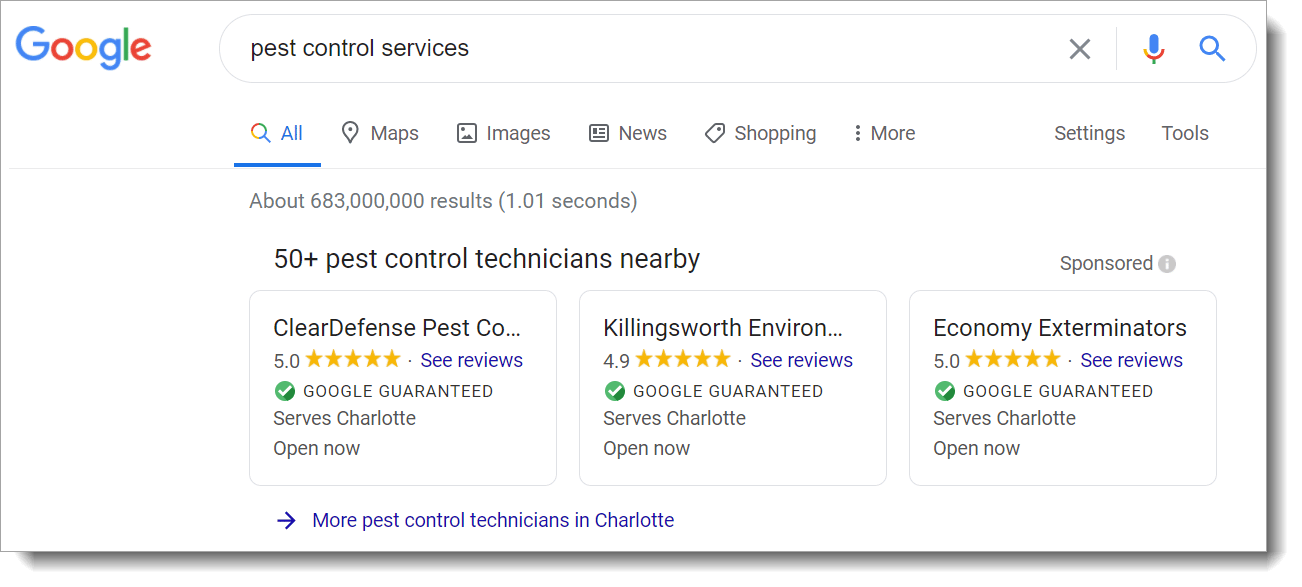Start voice search with the microphone icon
The width and height of the screenshot is (1302, 587).
1154,49
